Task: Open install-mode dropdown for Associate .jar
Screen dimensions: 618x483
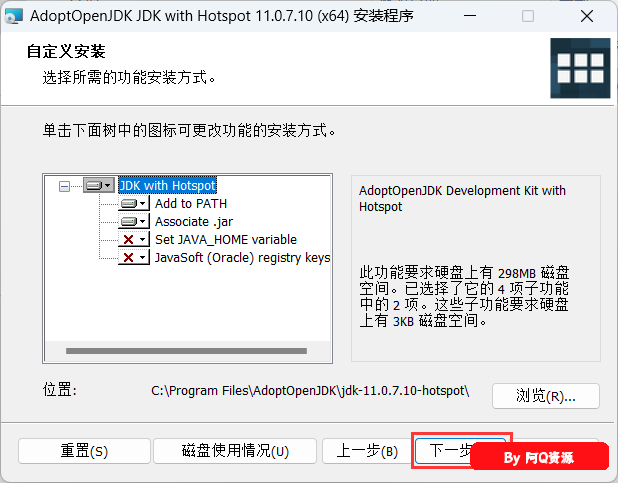Action: click(x=134, y=222)
